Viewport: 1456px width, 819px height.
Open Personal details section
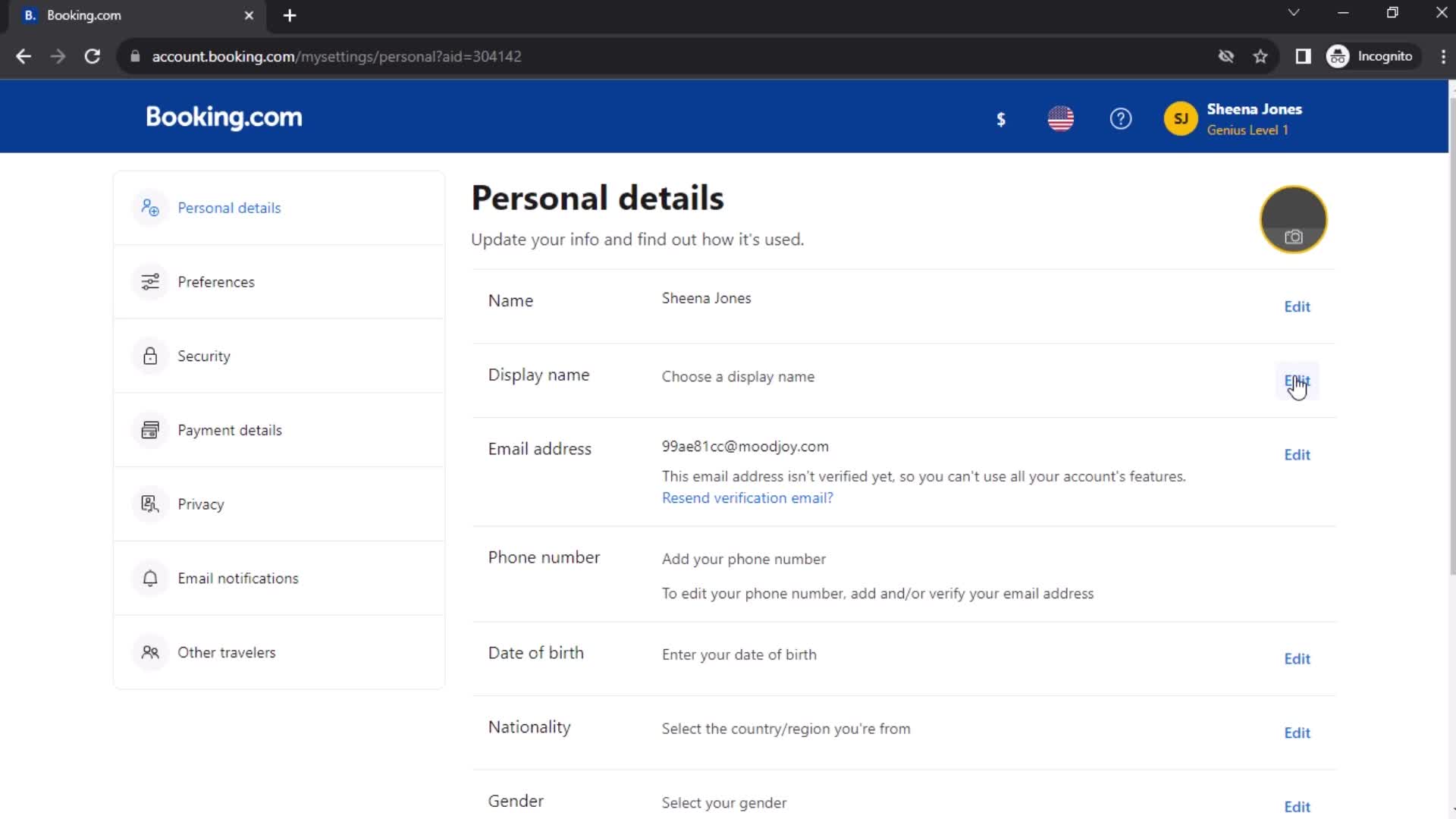coord(279,208)
